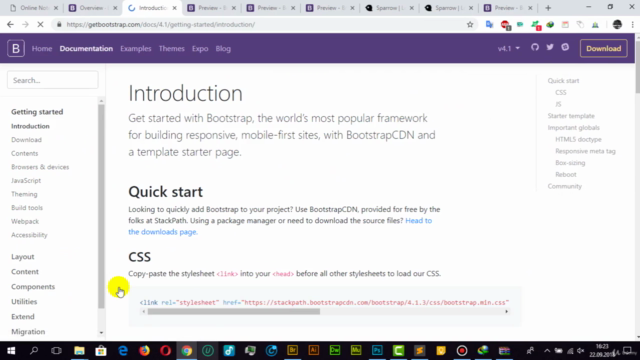Expand the Layout section in sidebar
The image size is (640, 360).
click(x=23, y=257)
